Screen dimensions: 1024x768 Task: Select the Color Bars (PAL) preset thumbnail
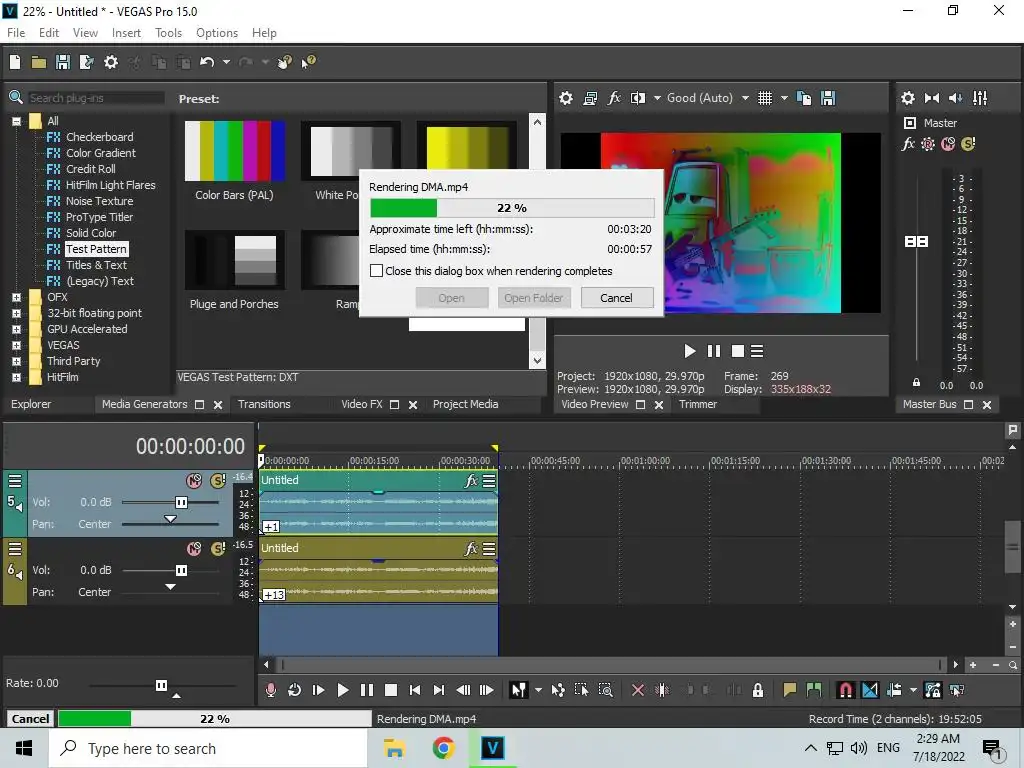click(235, 152)
